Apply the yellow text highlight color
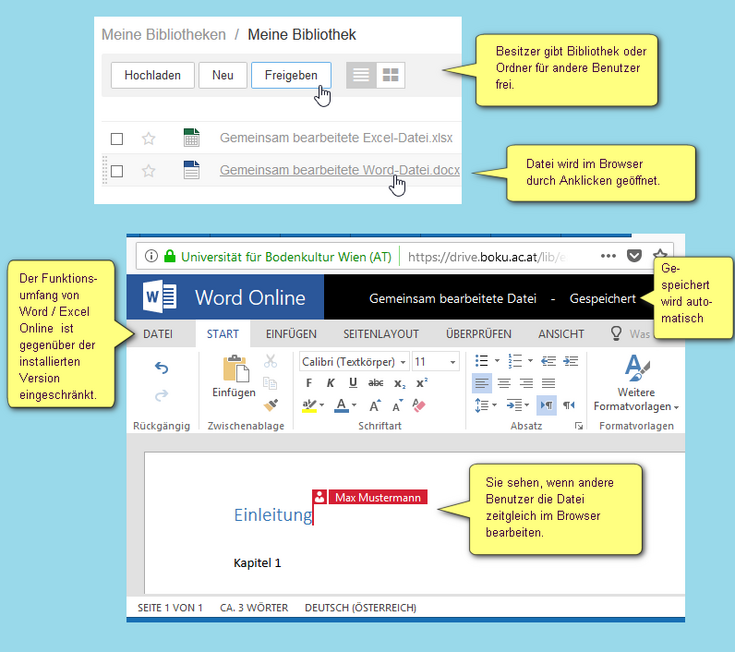The width and height of the screenshot is (735, 652). coord(309,405)
